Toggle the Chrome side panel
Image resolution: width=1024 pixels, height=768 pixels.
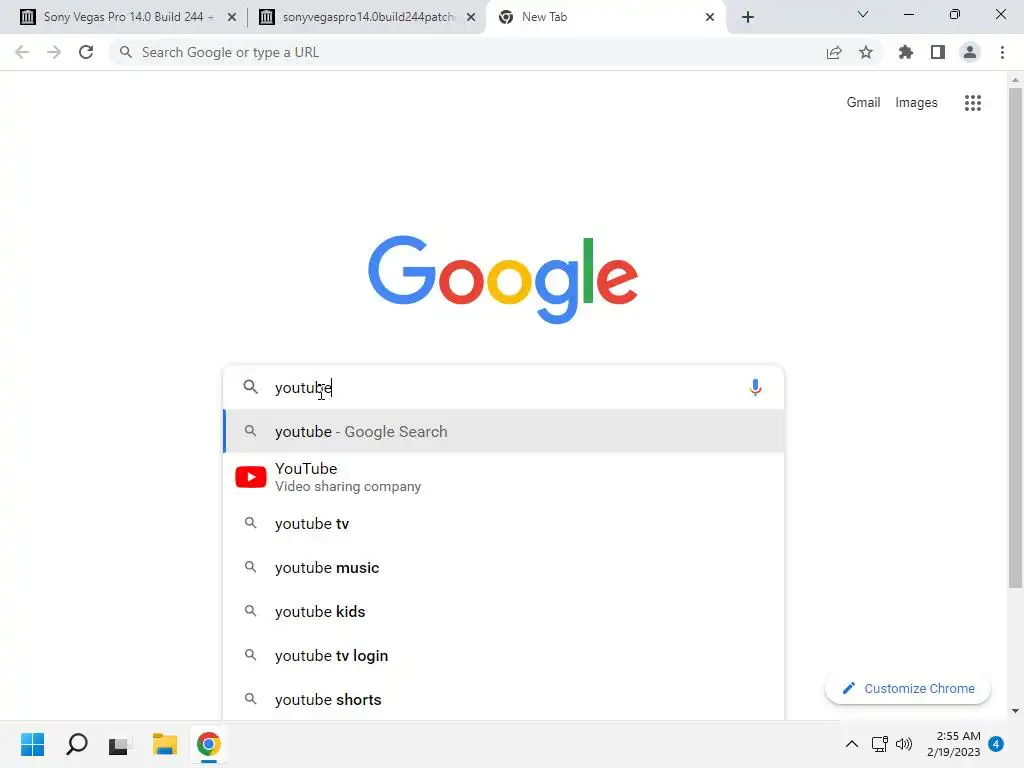click(x=938, y=52)
